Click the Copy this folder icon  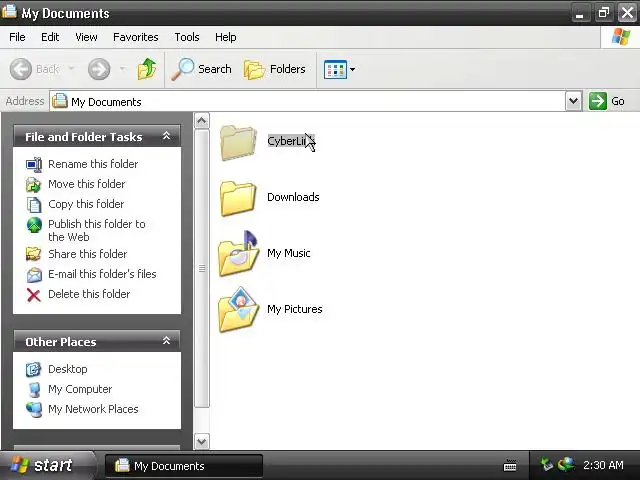pyautogui.click(x=34, y=204)
